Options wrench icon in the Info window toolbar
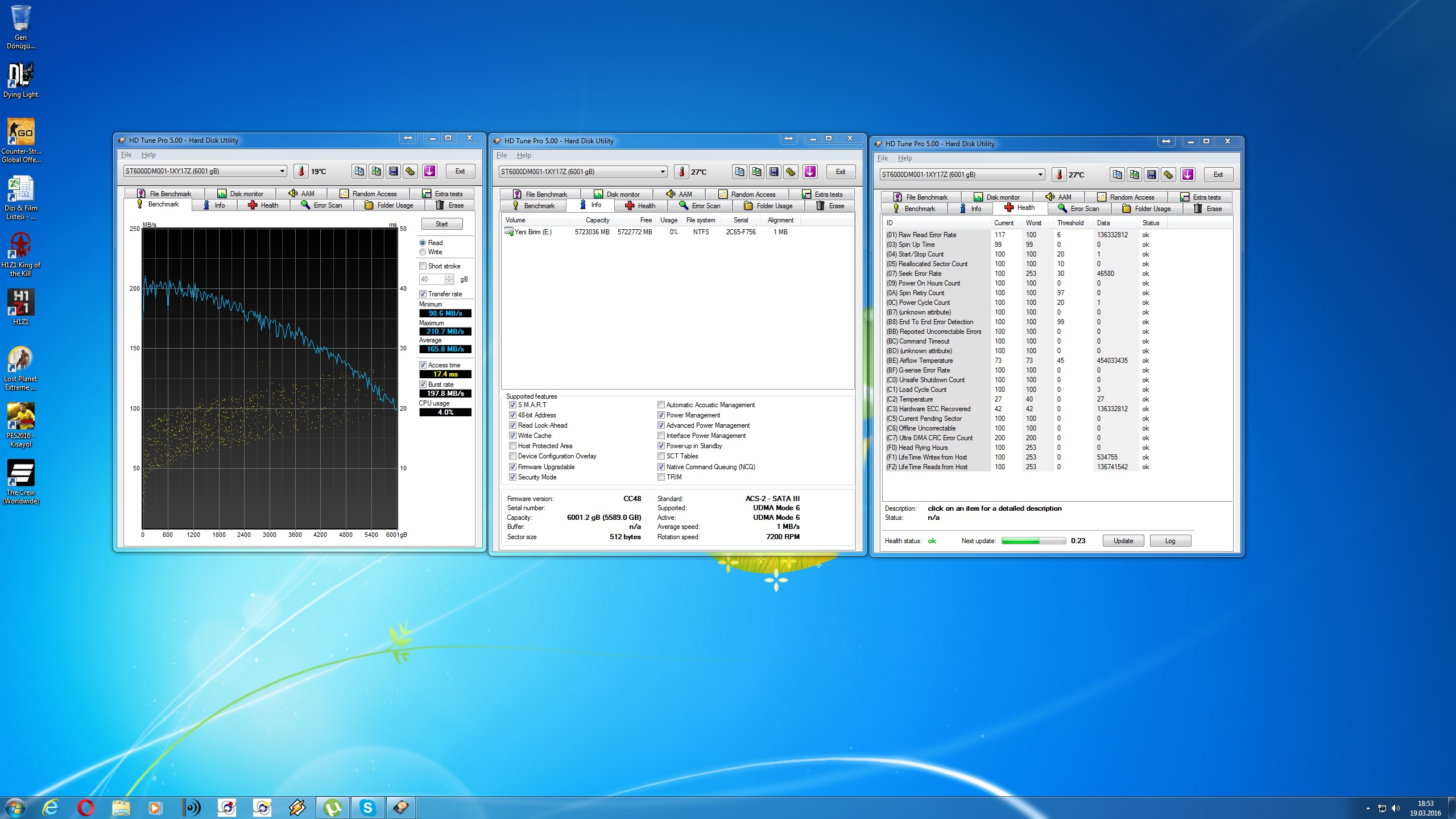 pos(791,172)
